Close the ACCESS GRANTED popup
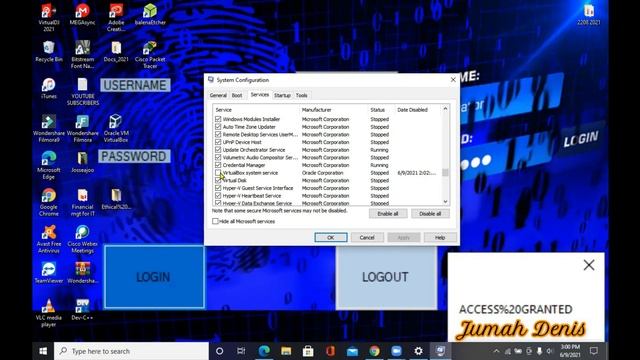Image resolution: width=640 pixels, height=360 pixels. click(x=589, y=265)
